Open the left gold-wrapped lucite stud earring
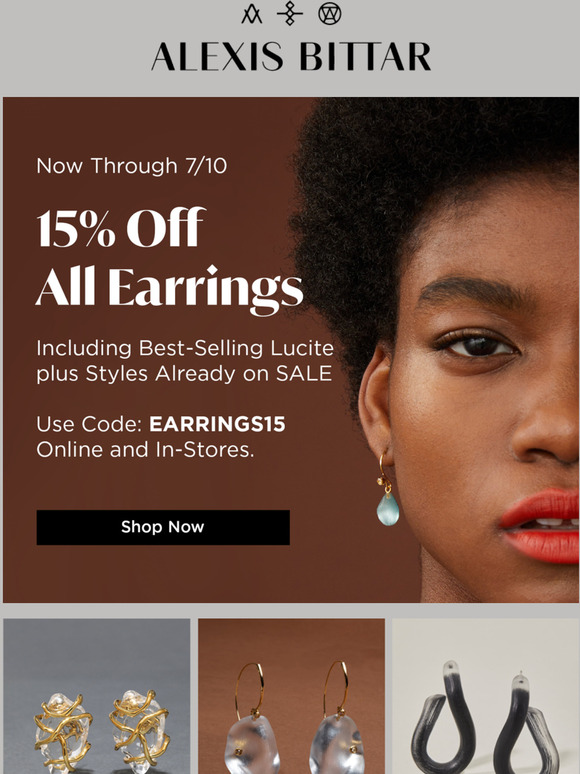This screenshot has height=774, width=580. (63, 733)
